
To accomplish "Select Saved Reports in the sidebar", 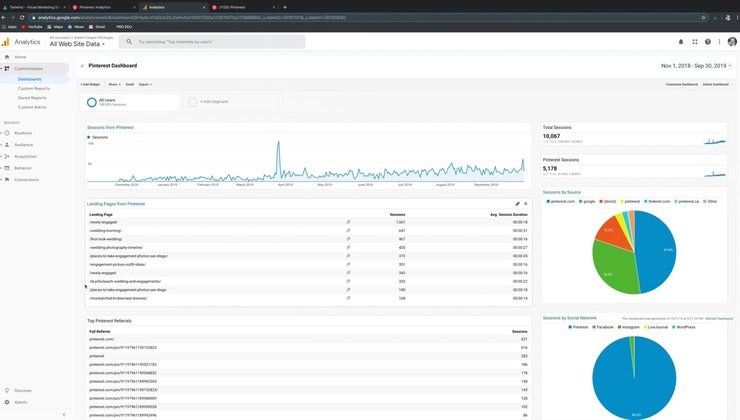I will [x=32, y=98].
